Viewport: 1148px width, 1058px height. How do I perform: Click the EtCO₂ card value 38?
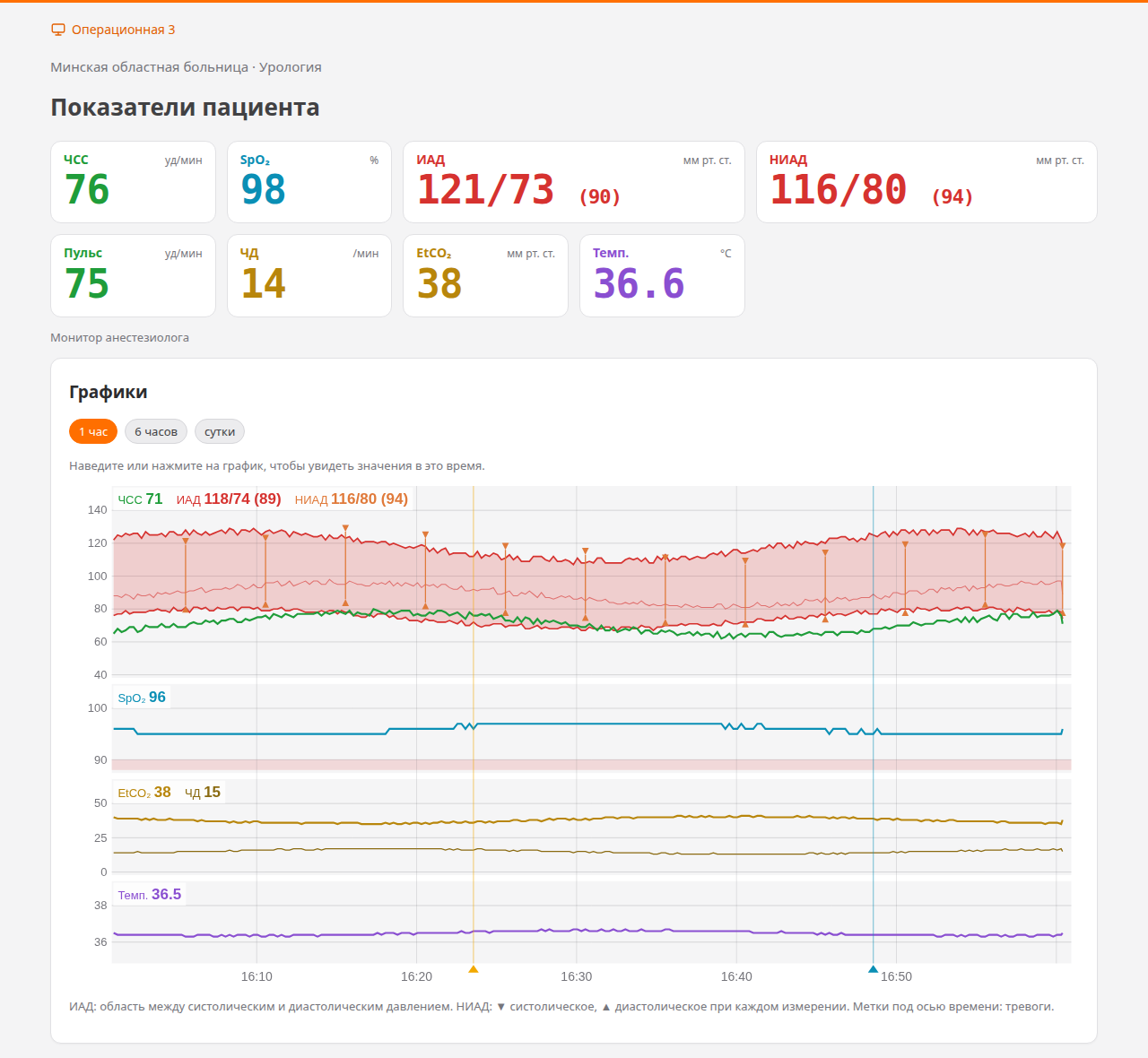coord(439,284)
